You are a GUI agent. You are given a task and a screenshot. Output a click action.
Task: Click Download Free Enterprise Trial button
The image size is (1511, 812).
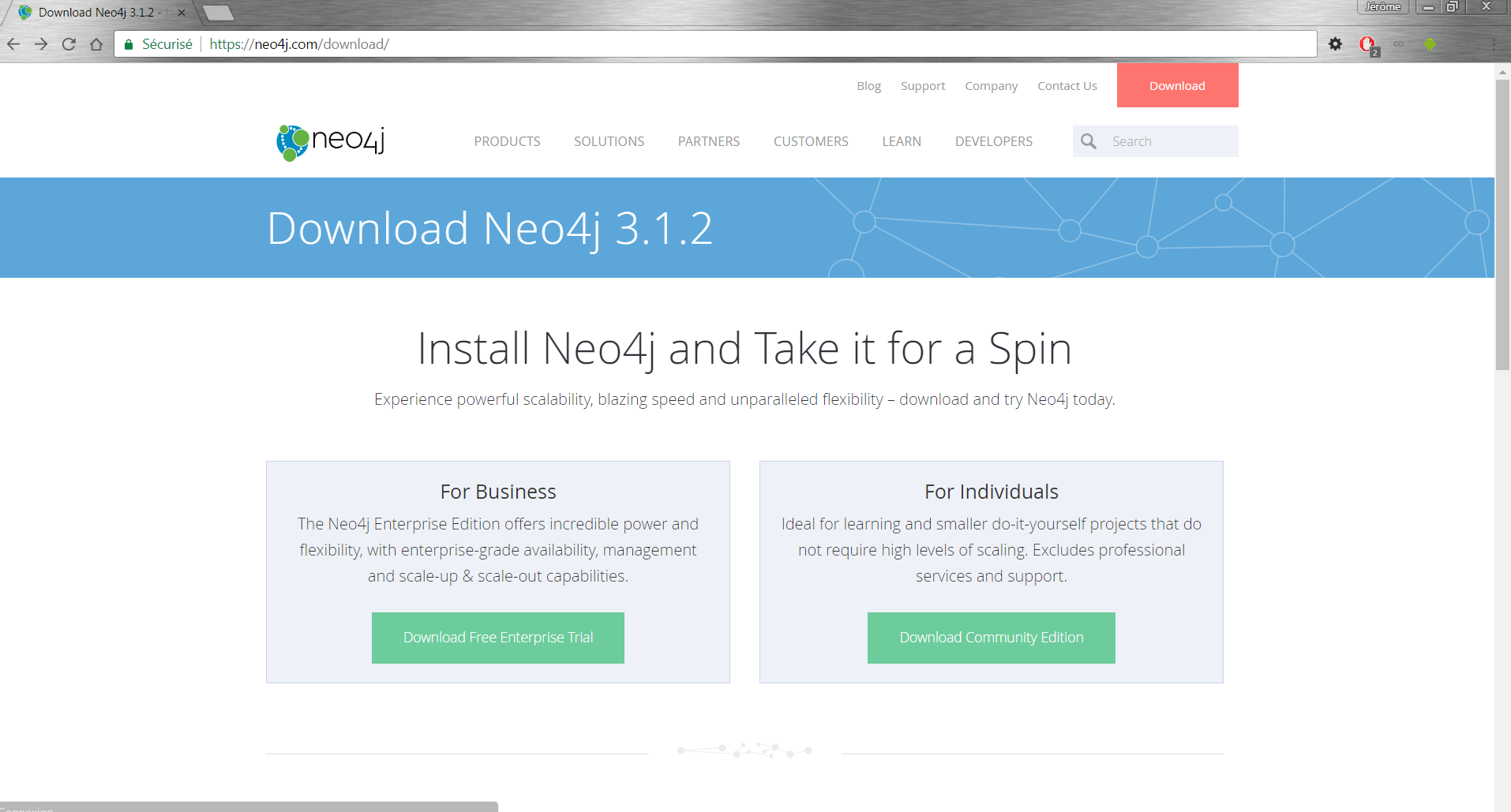498,638
